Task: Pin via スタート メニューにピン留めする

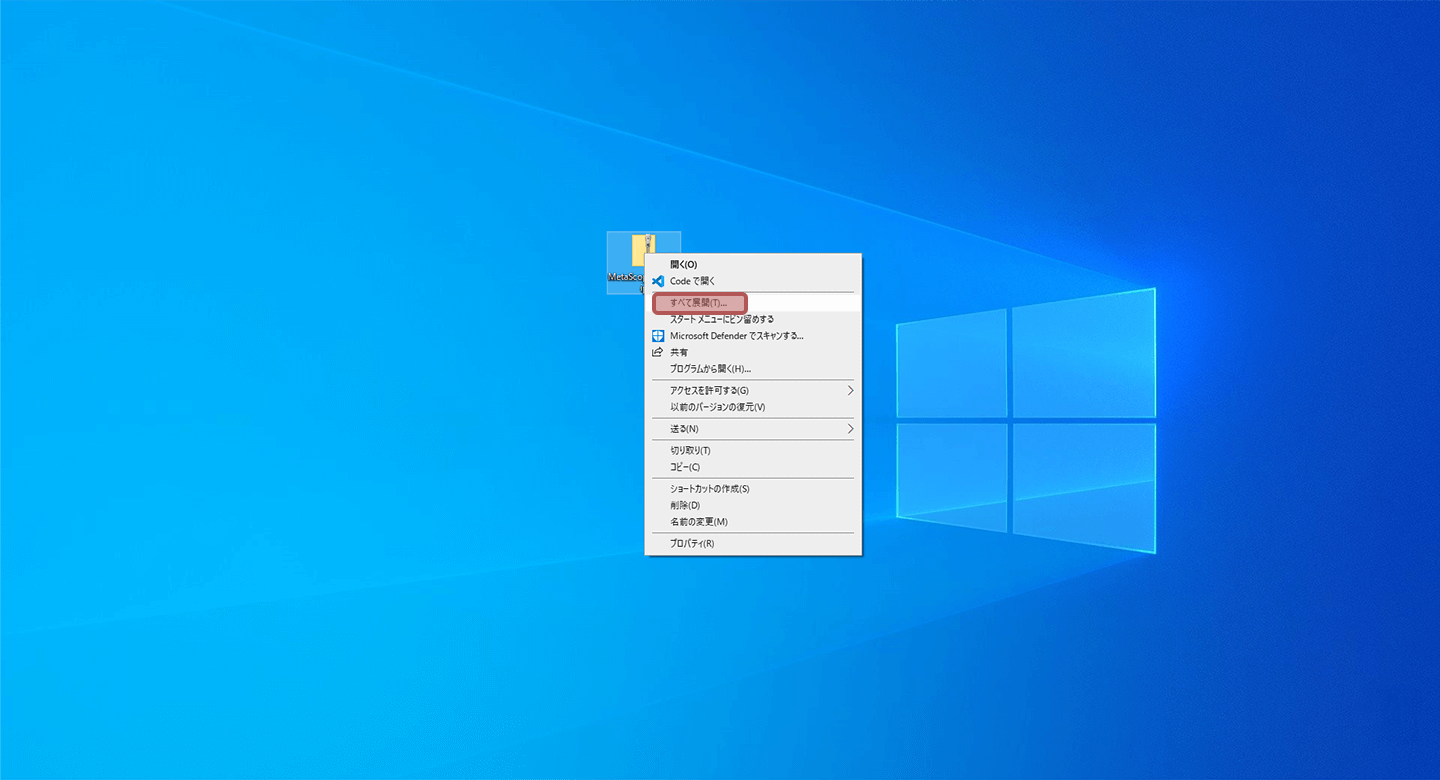Action: pos(721,319)
